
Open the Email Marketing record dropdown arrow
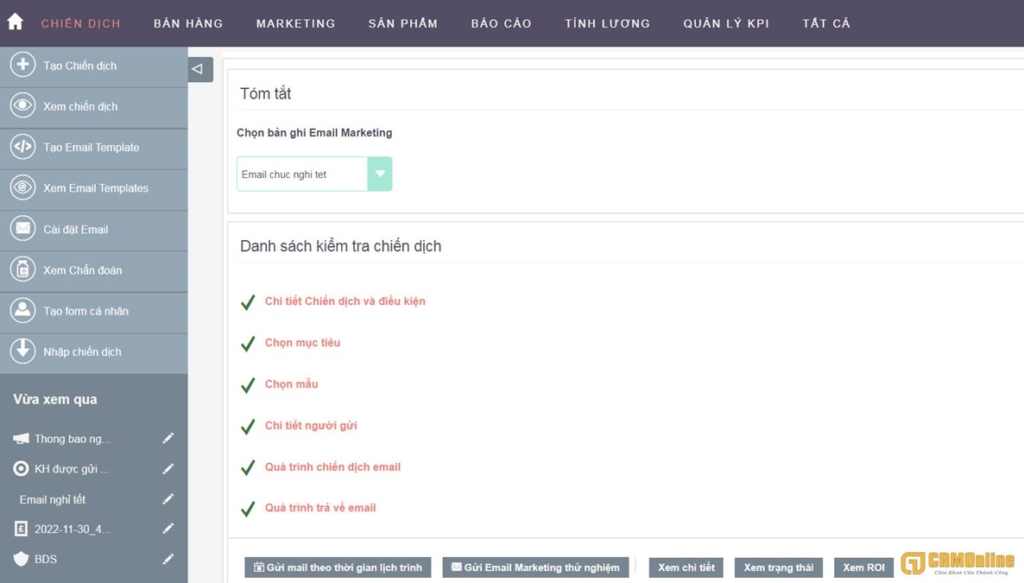click(x=379, y=174)
